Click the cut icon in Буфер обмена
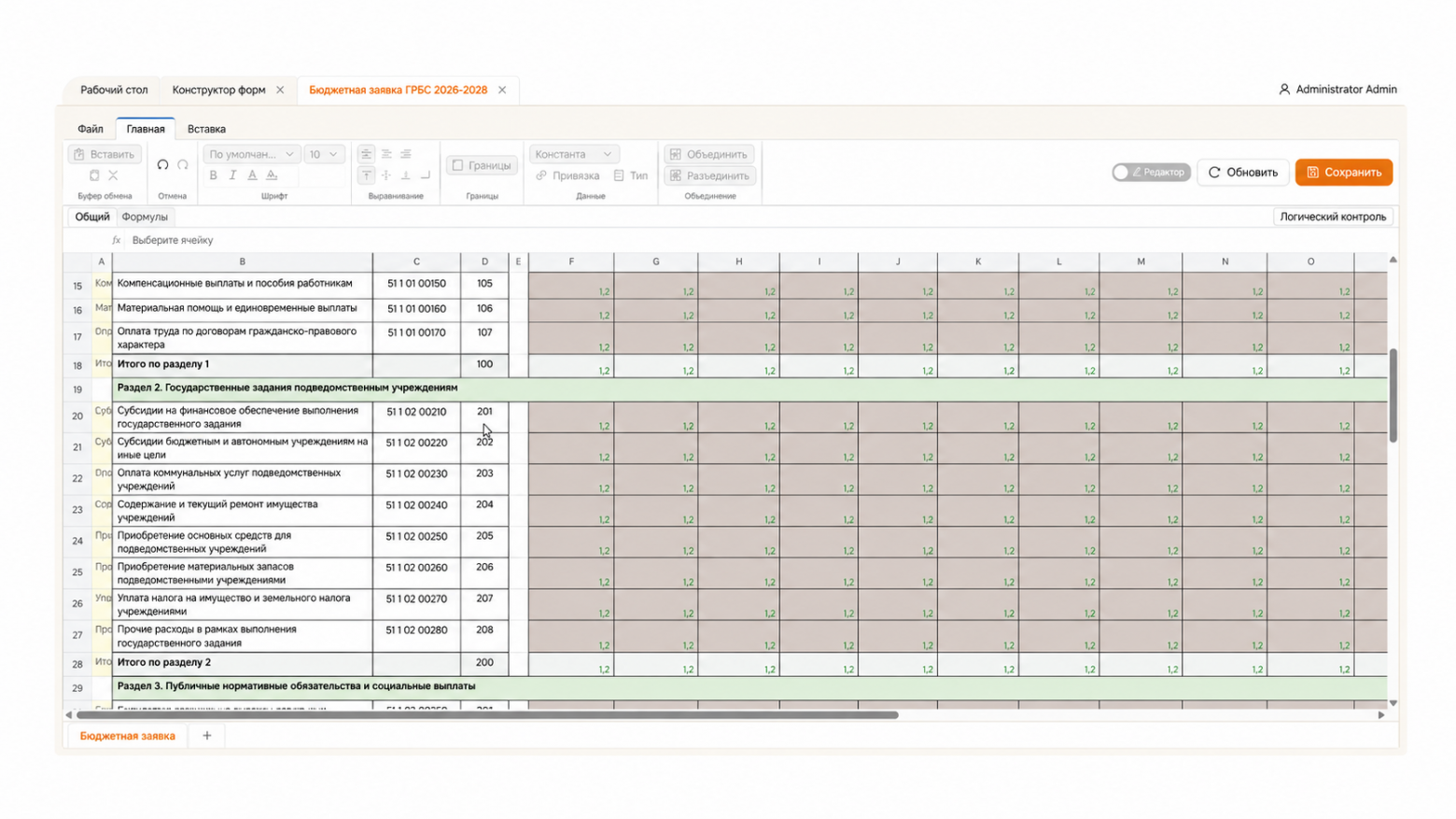The height and width of the screenshot is (819, 1456). (113, 176)
